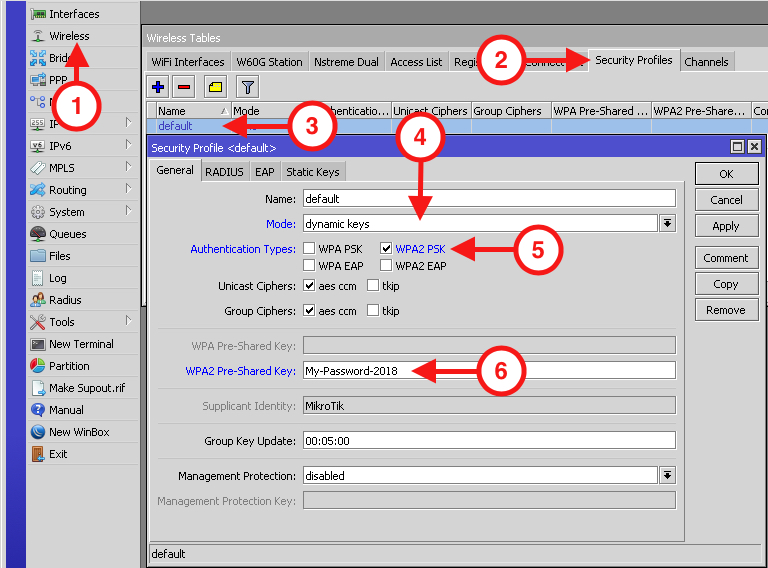The image size is (768, 568).
Task: Toggle Unicast Ciphers tkip checkbox
Action: tap(373, 285)
